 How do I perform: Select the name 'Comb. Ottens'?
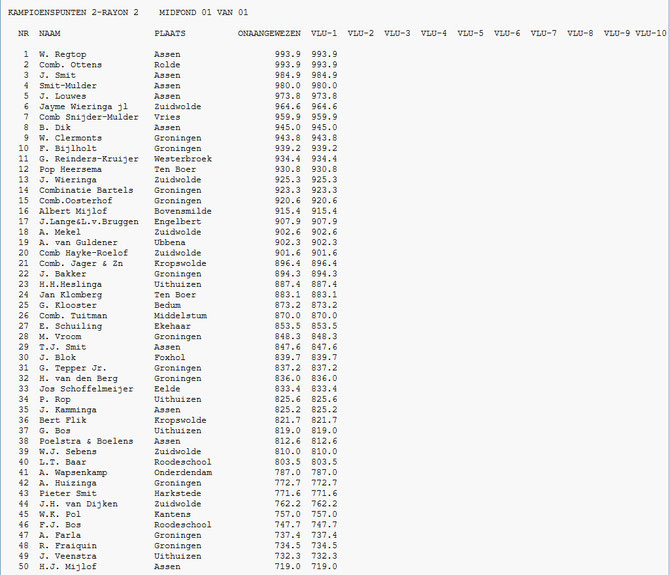[x=71, y=65]
